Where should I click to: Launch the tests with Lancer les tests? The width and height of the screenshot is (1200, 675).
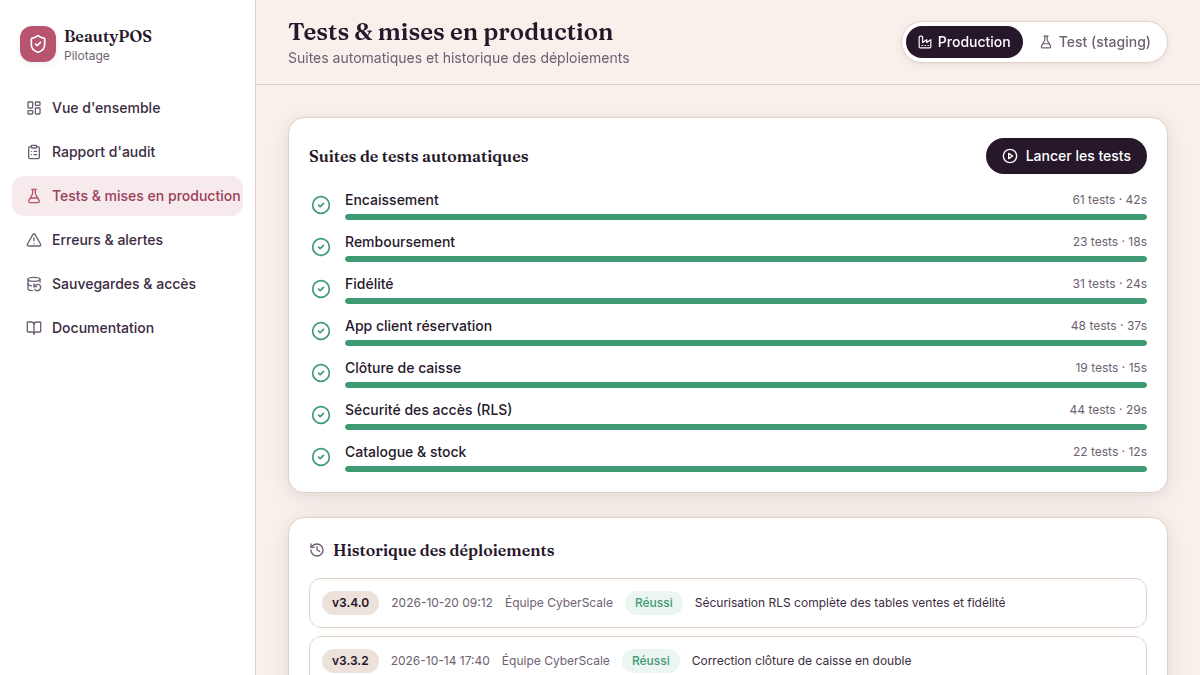1066,156
